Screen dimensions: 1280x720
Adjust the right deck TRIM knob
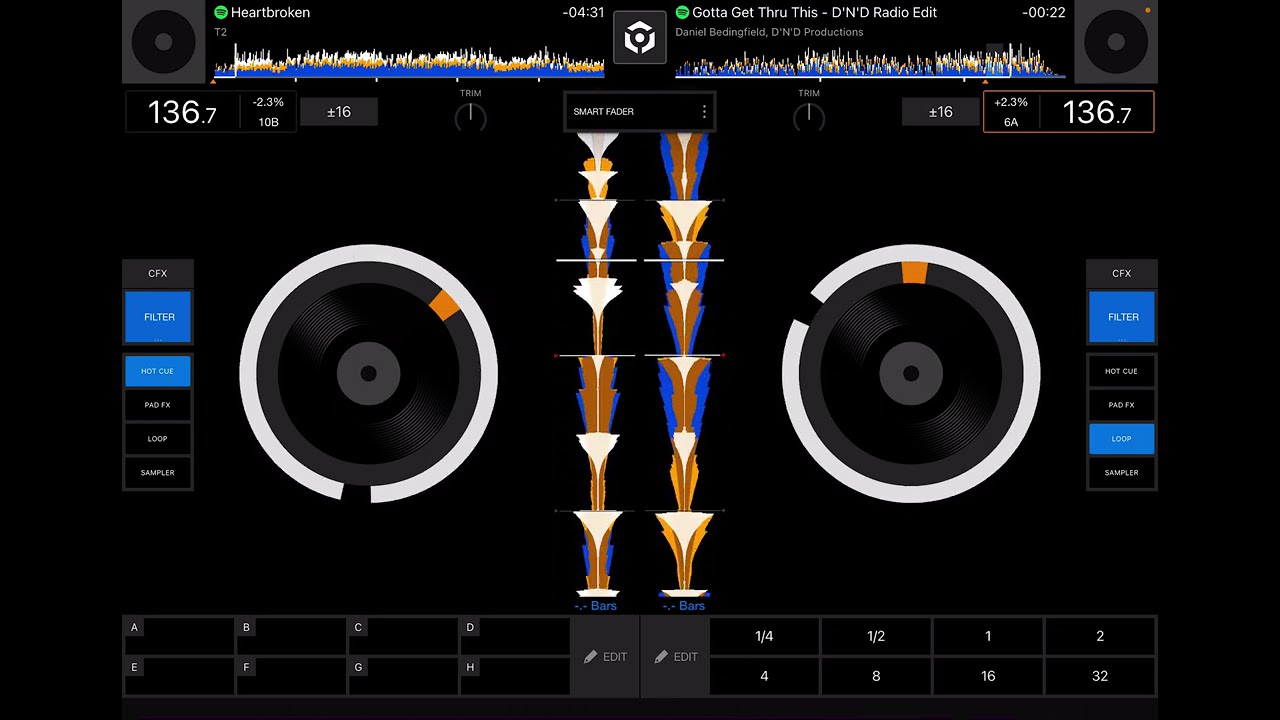click(808, 117)
